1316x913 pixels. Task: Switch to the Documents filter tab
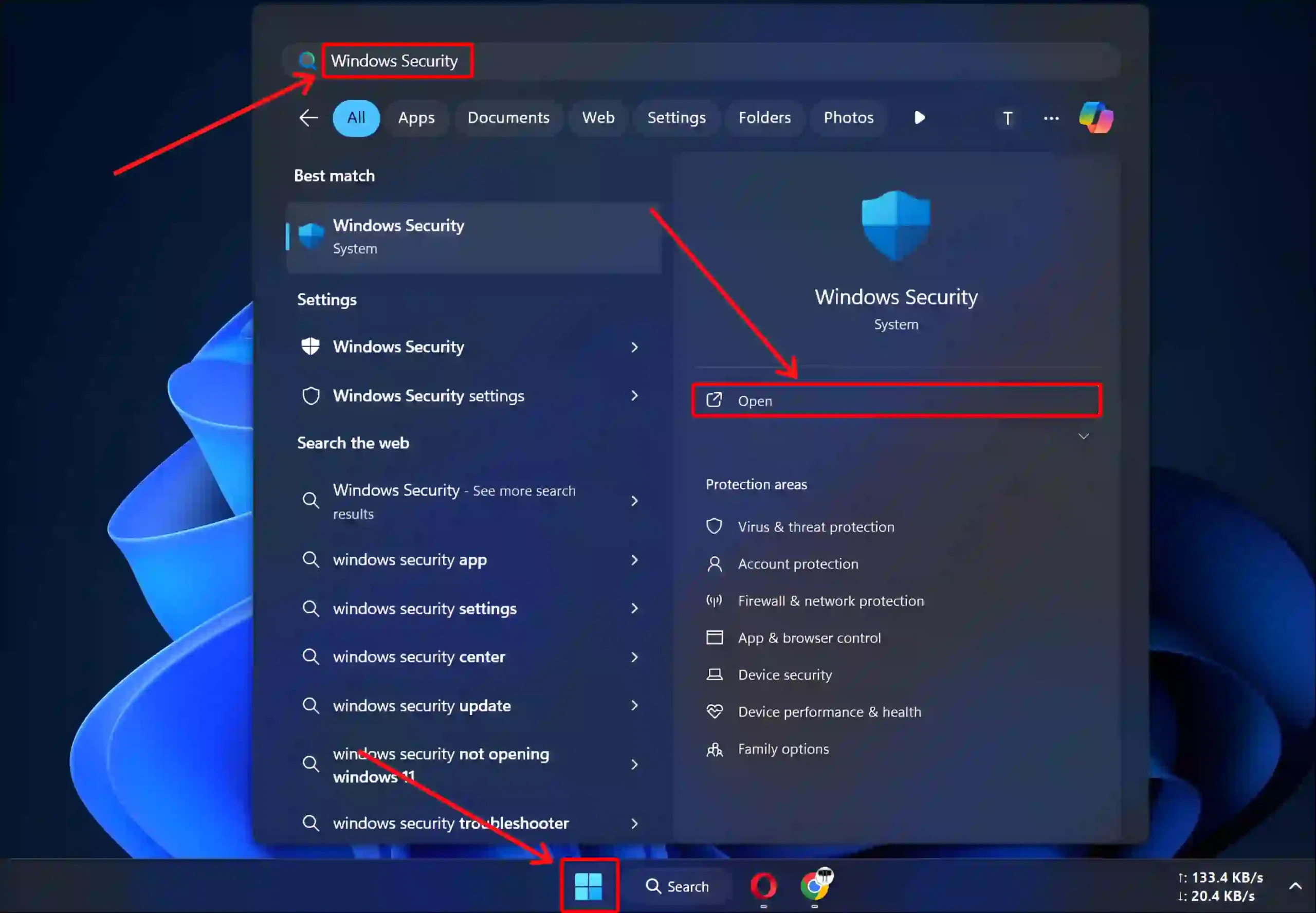click(508, 118)
